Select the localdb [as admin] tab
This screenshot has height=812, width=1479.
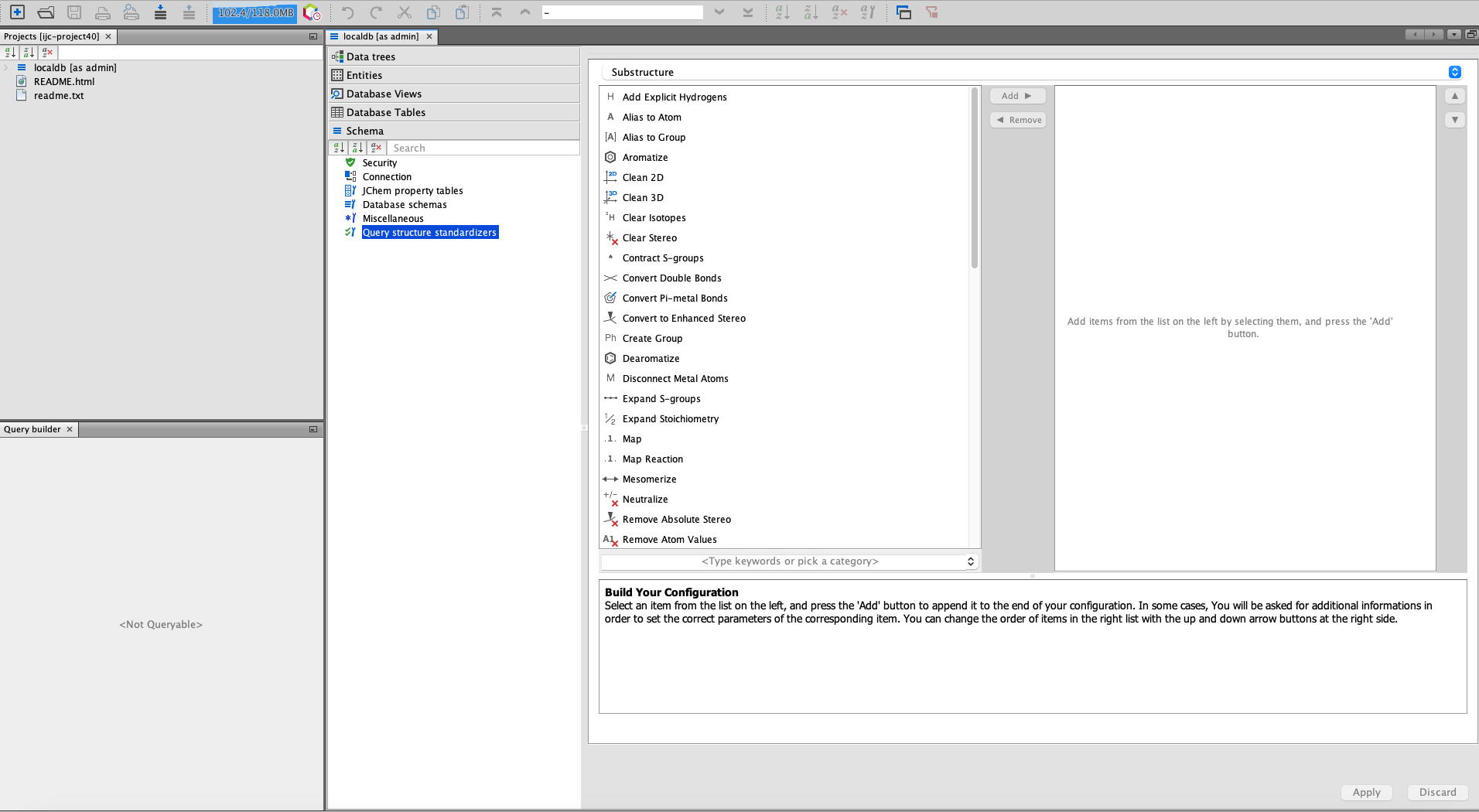[x=381, y=36]
